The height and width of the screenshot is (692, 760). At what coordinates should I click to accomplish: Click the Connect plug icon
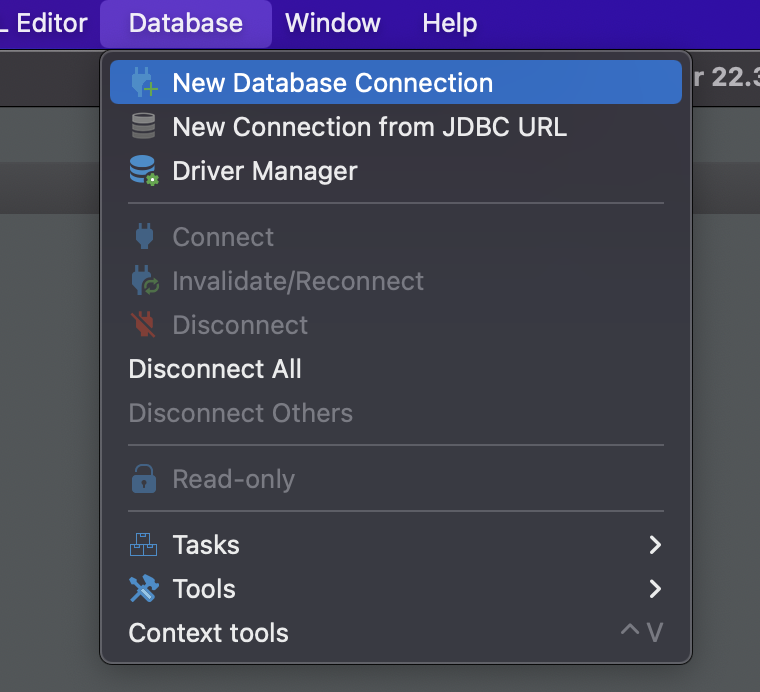coord(144,237)
